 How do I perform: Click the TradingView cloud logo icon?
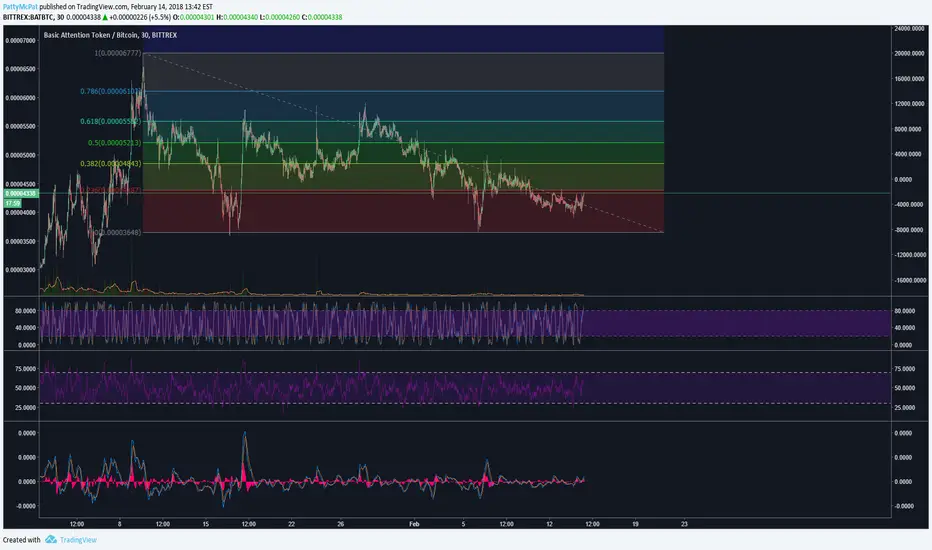[51, 539]
